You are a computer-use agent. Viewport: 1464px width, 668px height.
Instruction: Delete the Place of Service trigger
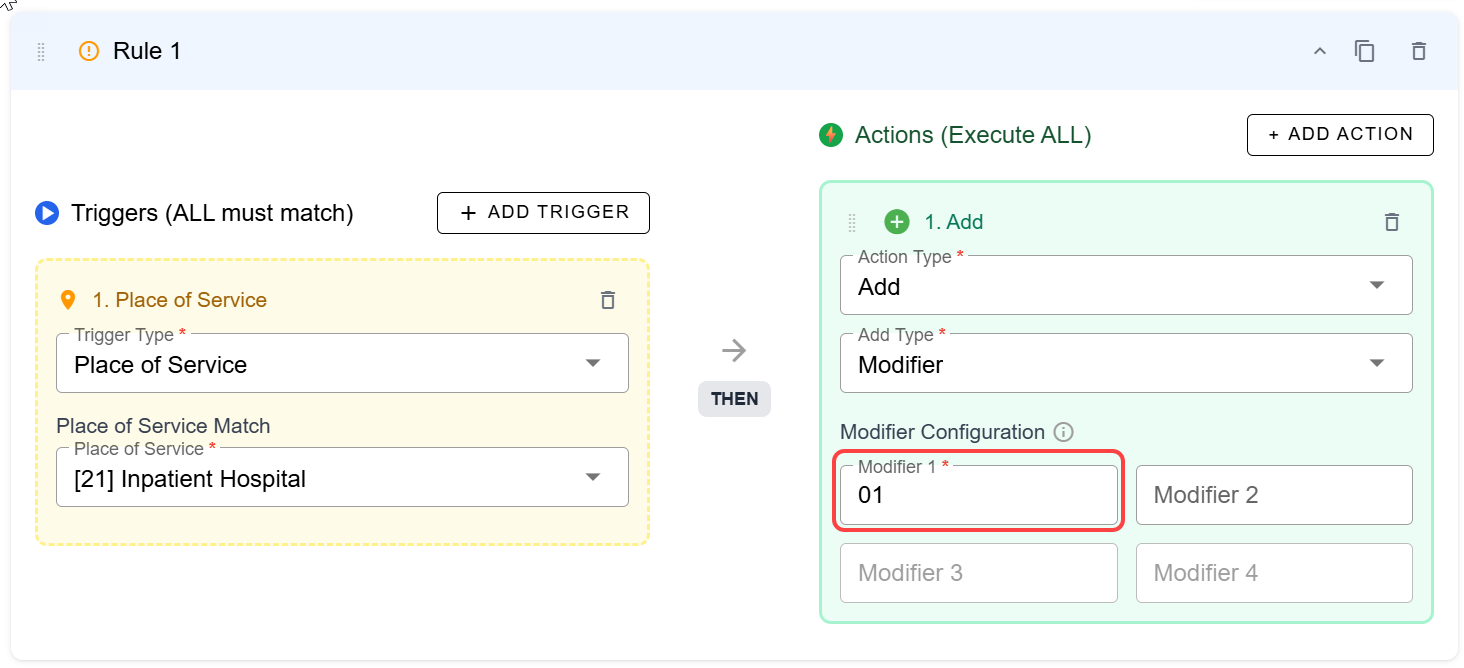(x=607, y=300)
